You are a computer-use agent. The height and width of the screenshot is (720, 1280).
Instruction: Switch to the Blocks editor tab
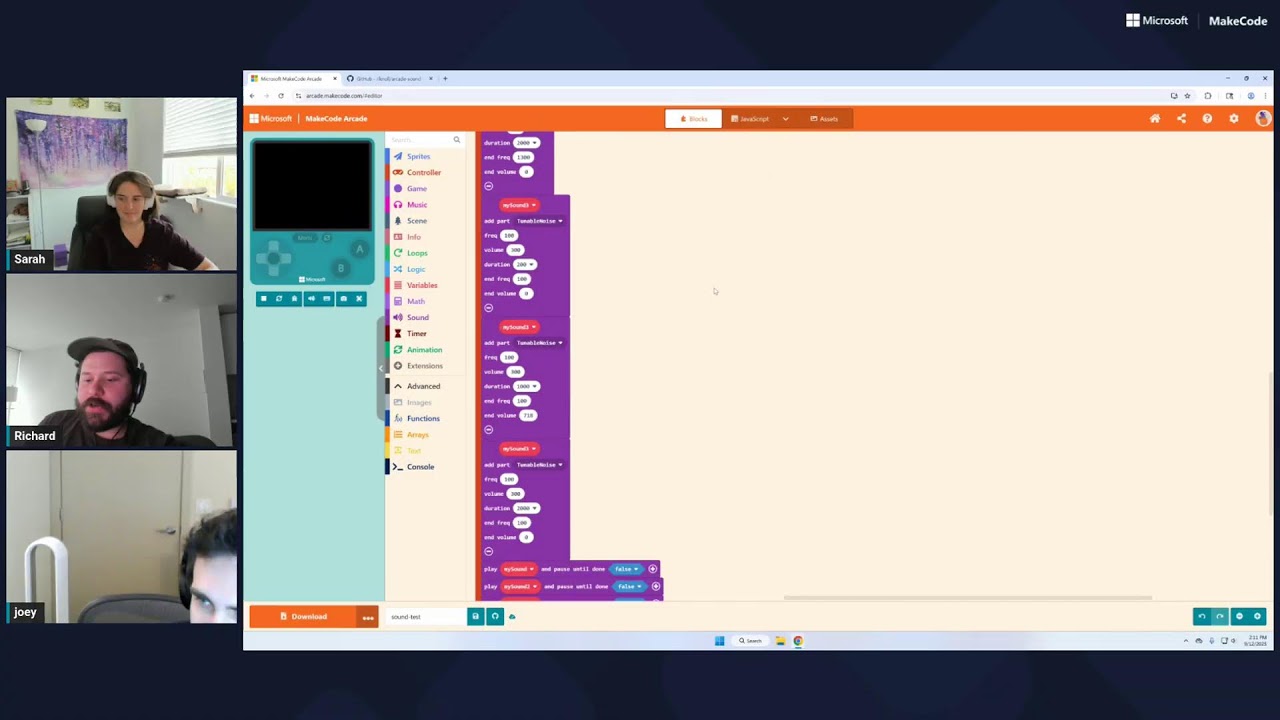tap(693, 118)
